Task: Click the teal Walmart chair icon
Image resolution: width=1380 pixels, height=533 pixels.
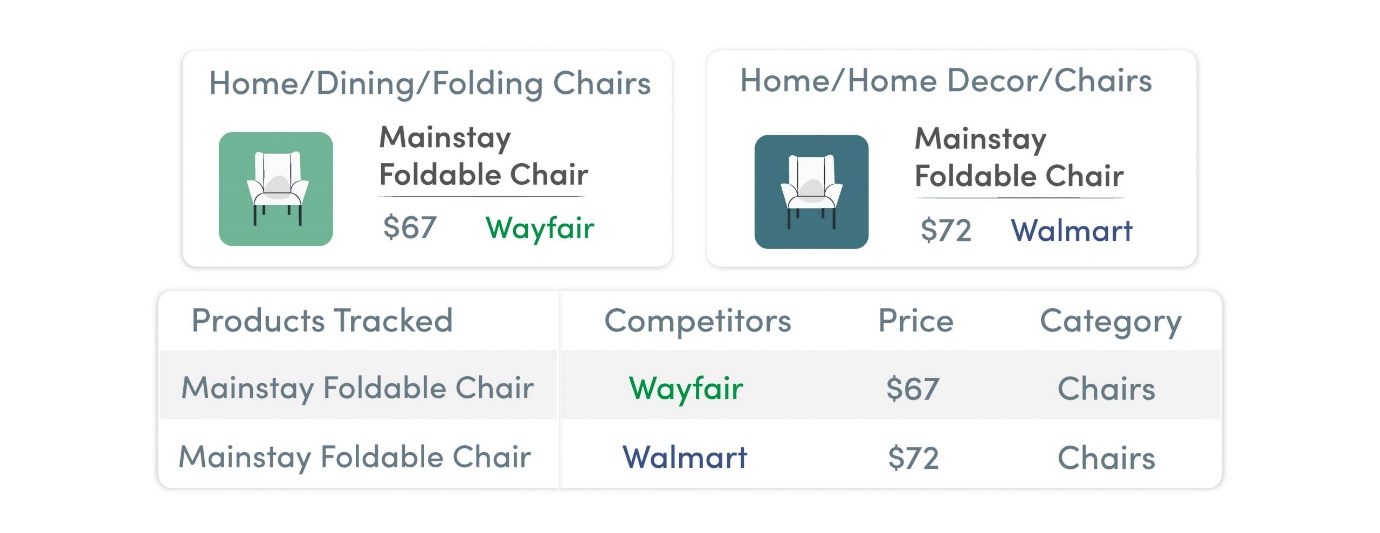Action: tap(811, 191)
